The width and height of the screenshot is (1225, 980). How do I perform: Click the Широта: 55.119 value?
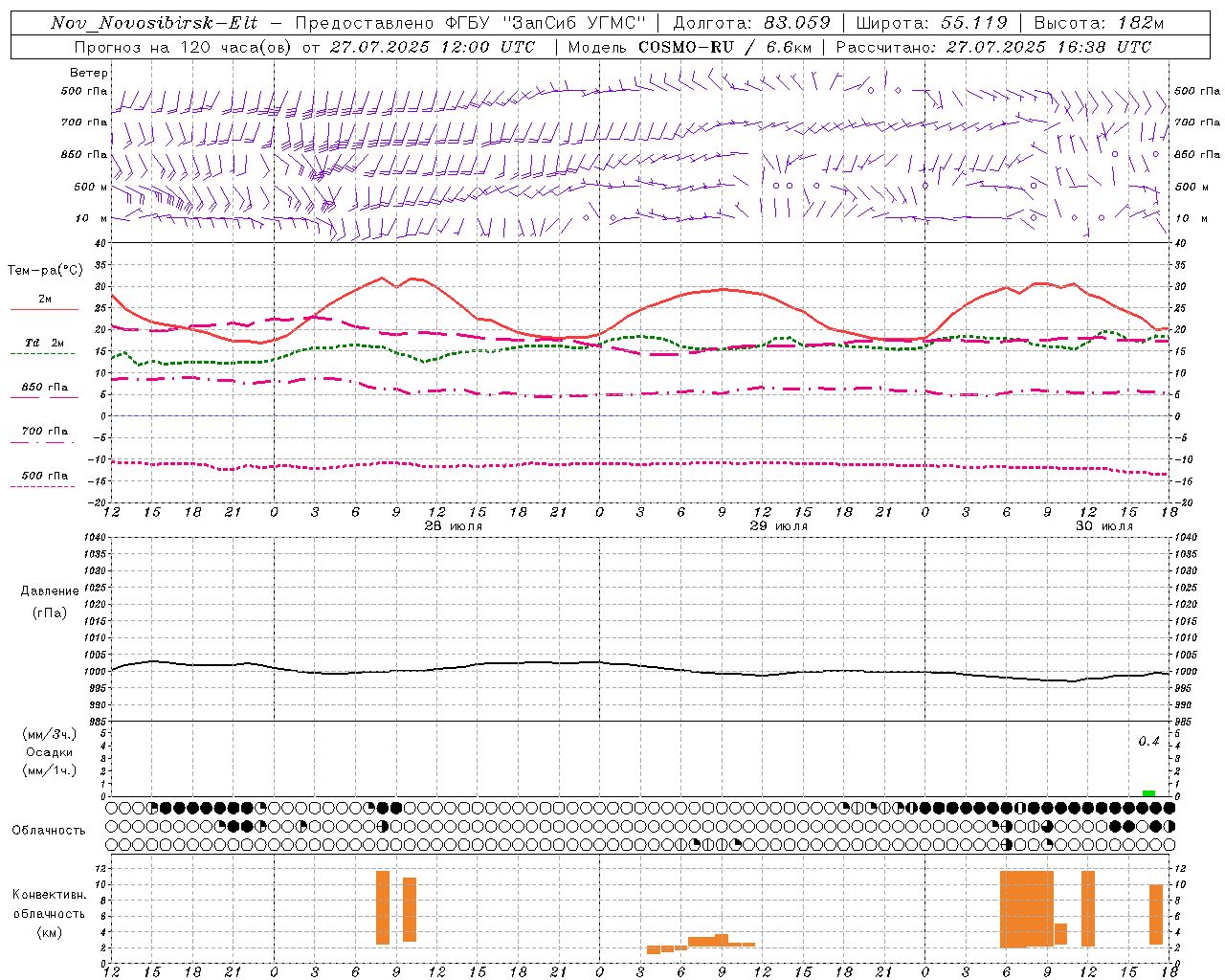click(931, 23)
